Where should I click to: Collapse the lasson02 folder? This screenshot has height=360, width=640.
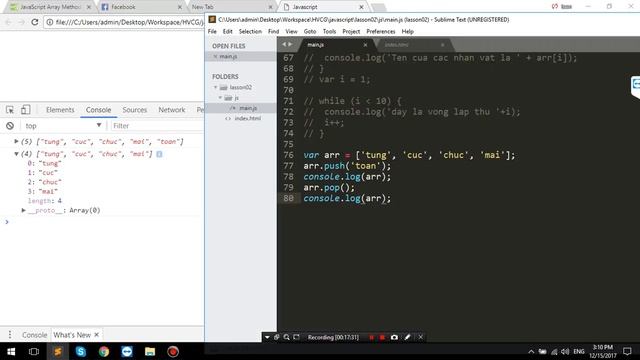pyautogui.click(x=216, y=87)
